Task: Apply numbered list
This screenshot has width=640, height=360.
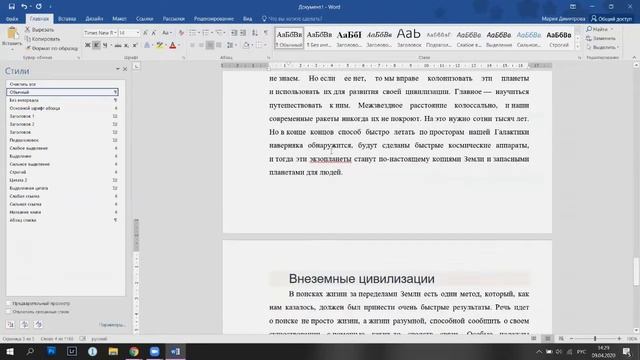Action: pos(206,33)
